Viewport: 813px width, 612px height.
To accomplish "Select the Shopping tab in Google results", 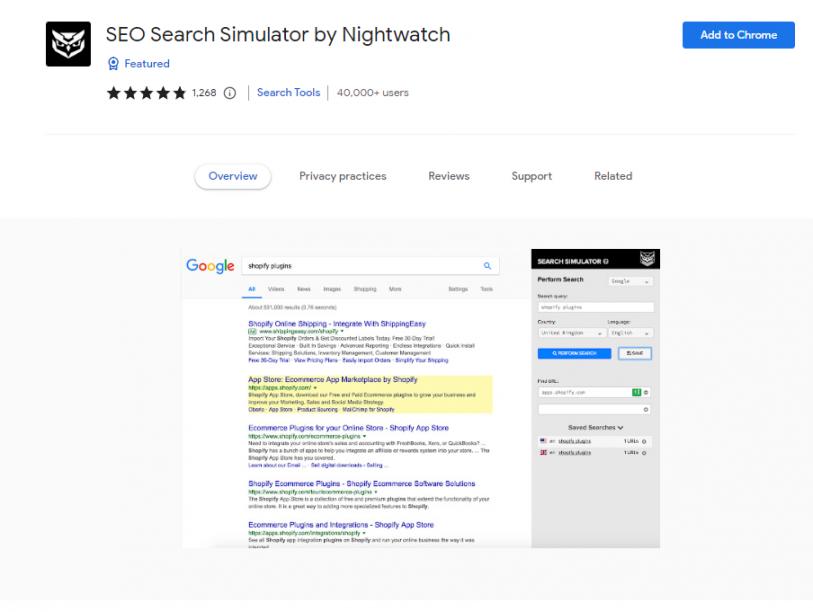I will click(365, 289).
